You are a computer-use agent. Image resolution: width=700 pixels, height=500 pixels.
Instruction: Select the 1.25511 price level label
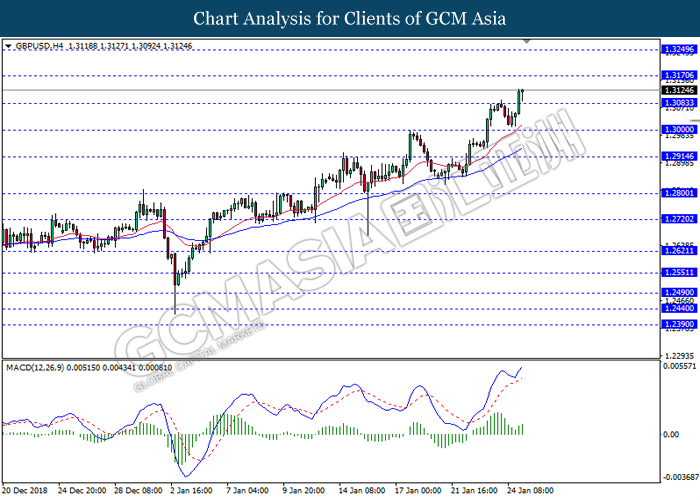click(679, 272)
